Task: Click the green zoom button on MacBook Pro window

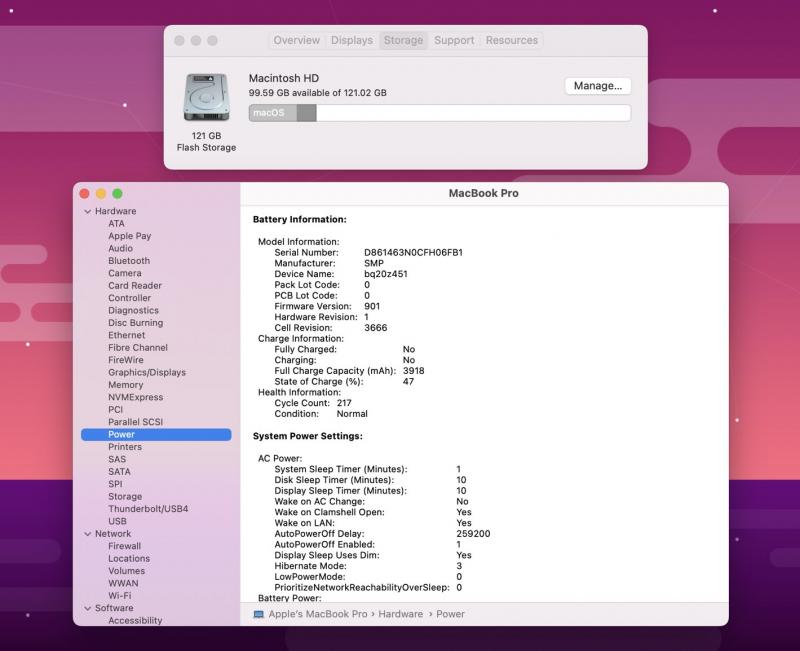Action: [117, 194]
